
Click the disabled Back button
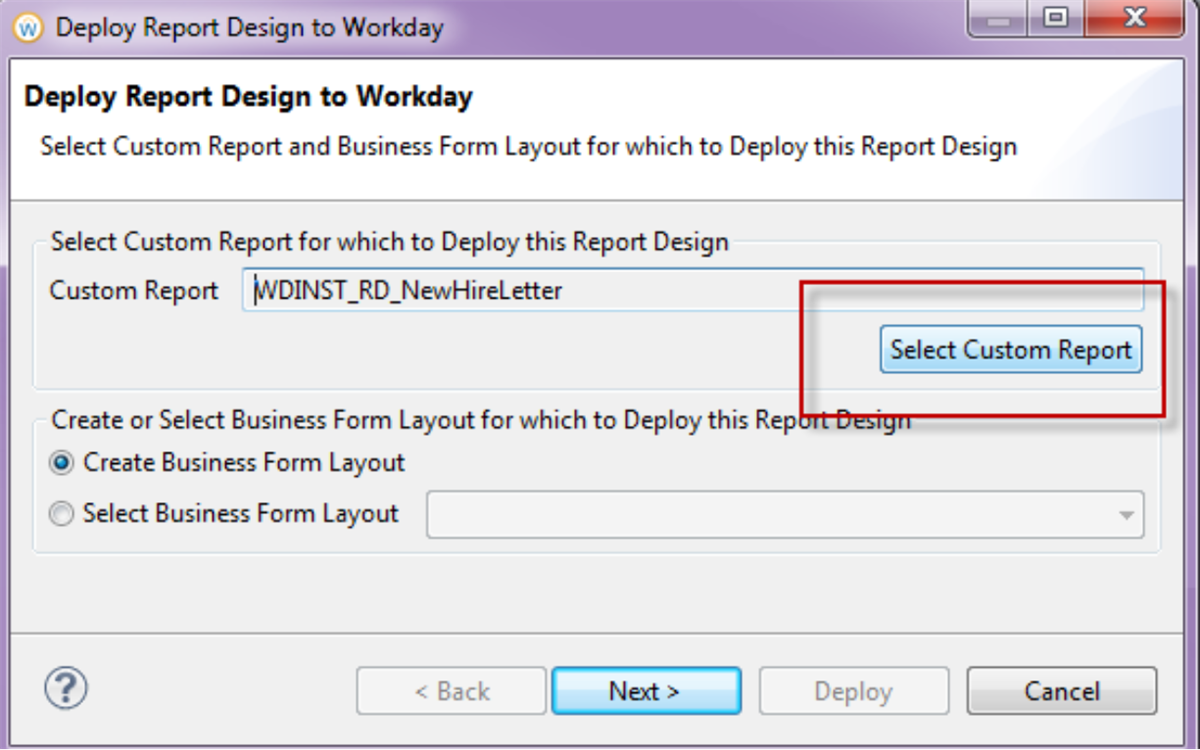[451, 691]
